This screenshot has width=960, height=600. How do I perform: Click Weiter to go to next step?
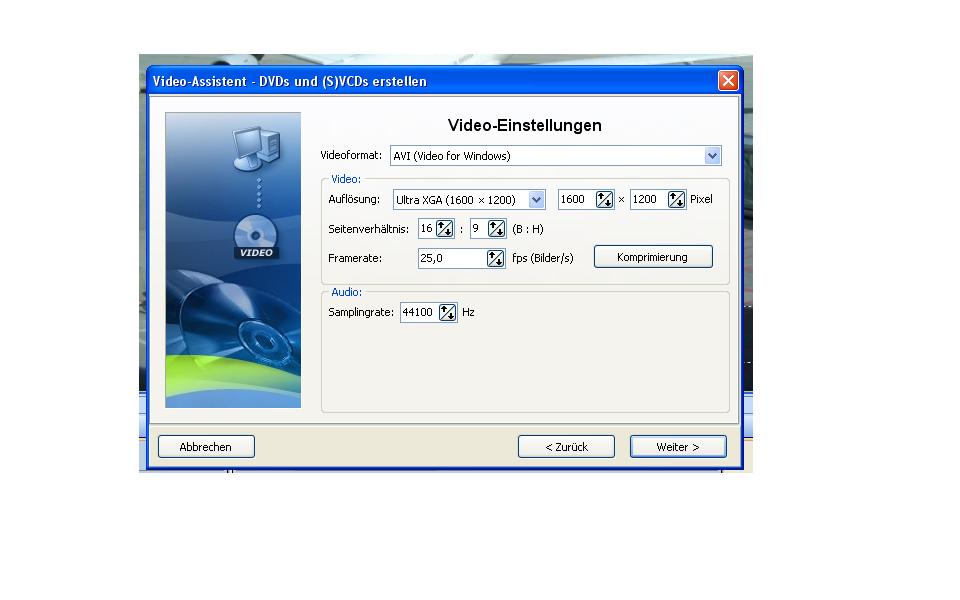677,447
